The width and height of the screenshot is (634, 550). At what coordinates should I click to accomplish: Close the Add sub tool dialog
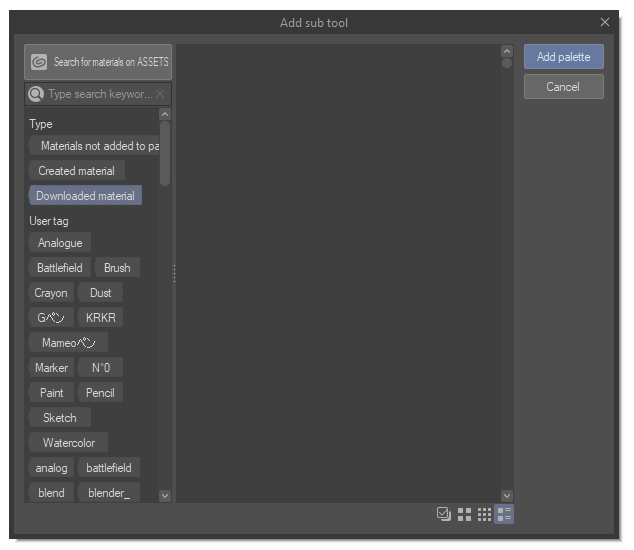coord(604,22)
